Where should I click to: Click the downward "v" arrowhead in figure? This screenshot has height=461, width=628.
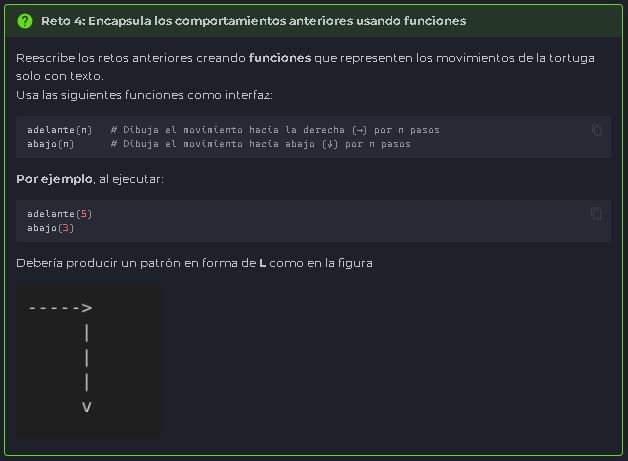(x=87, y=407)
